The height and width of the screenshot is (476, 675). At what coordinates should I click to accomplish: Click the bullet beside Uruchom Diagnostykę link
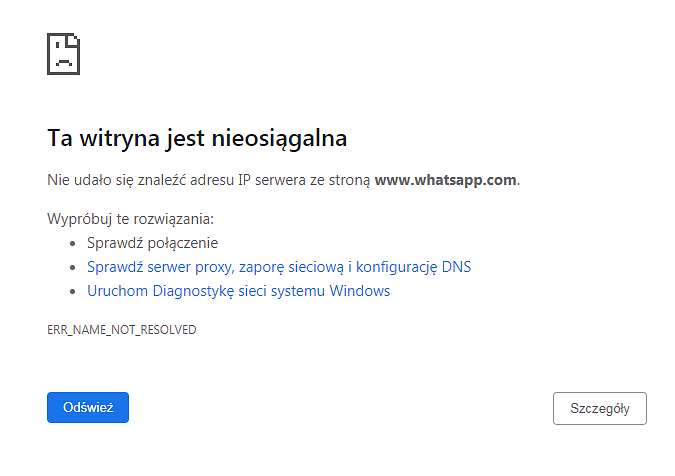[x=72, y=292]
